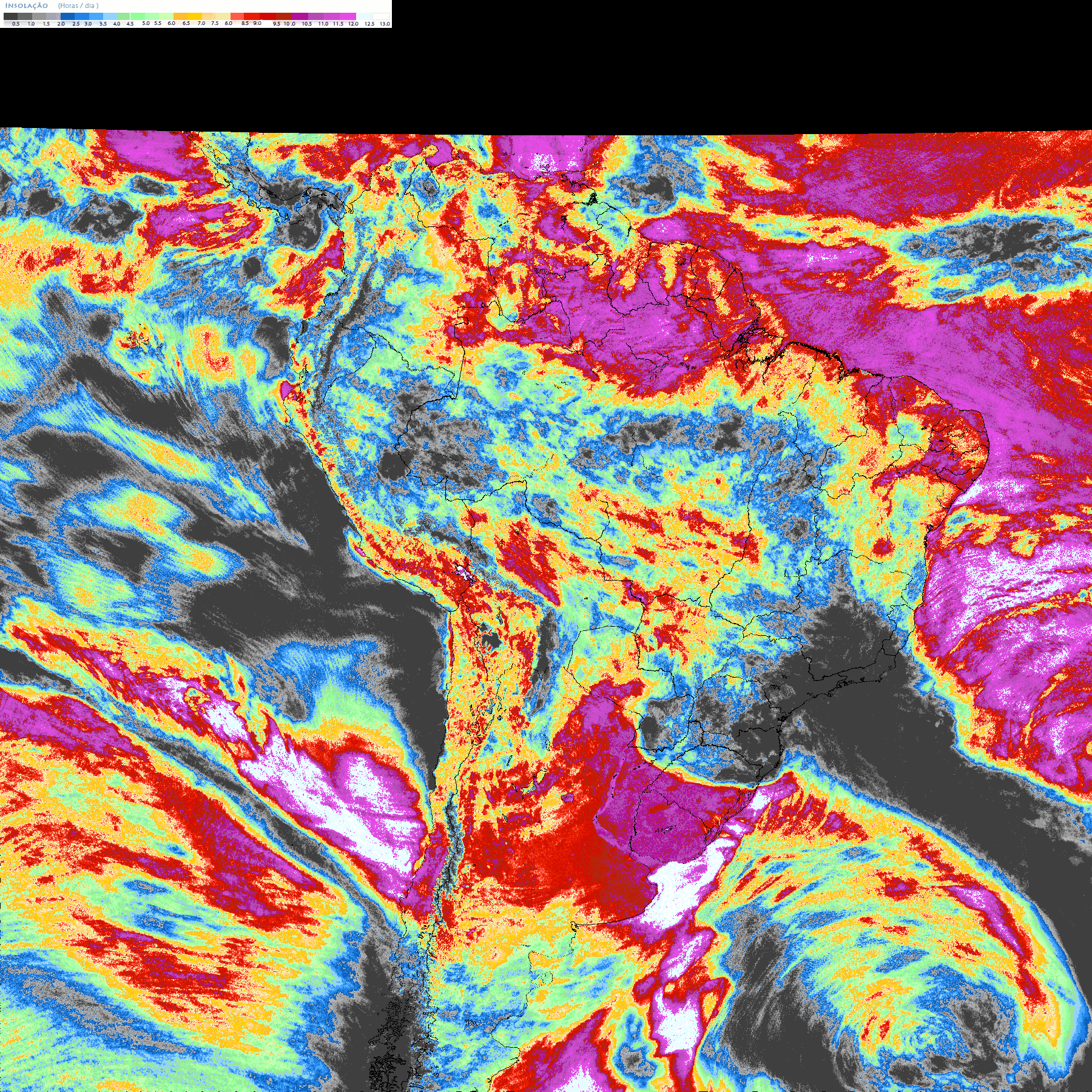Click the '4.5' legend value
Image resolution: width=1092 pixels, height=1092 pixels.
tap(130, 24)
